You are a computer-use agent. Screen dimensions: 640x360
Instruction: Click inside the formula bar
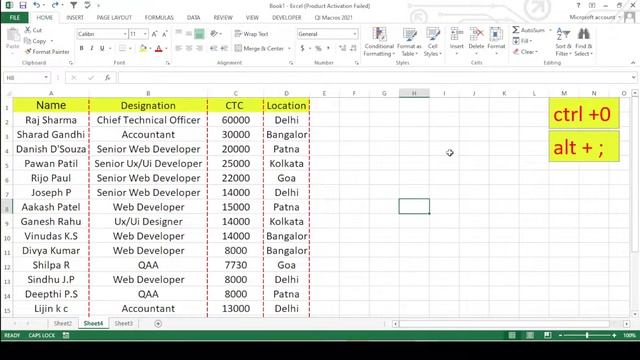point(376,77)
